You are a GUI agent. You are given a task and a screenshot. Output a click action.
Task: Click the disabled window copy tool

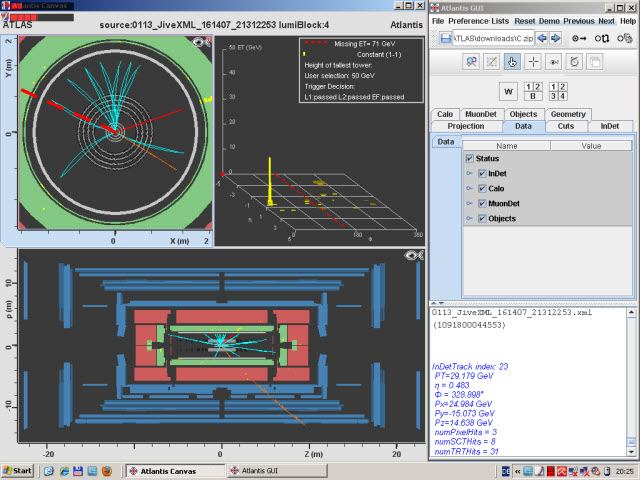coord(595,62)
